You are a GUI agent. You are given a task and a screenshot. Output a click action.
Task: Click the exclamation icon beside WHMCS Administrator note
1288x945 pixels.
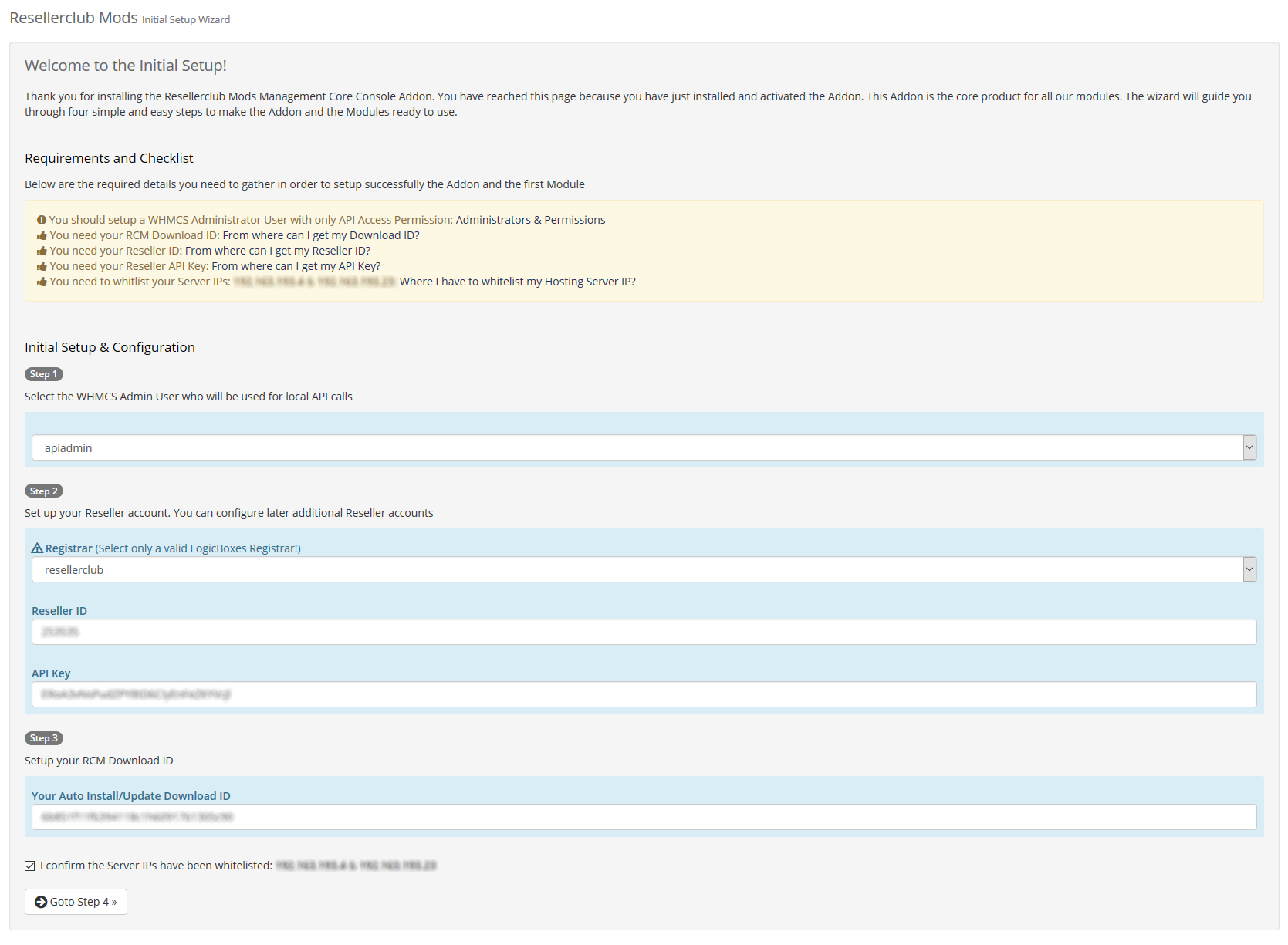(x=42, y=220)
